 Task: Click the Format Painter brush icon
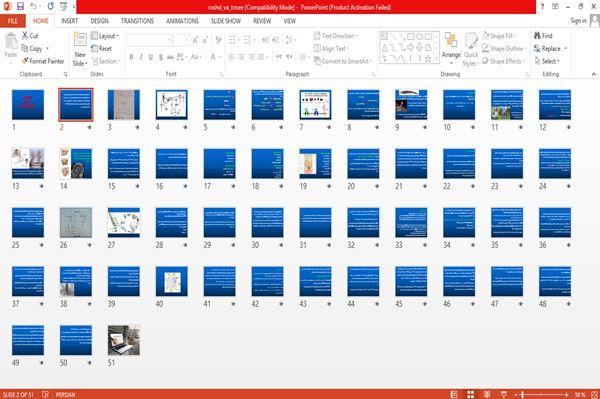[25, 61]
